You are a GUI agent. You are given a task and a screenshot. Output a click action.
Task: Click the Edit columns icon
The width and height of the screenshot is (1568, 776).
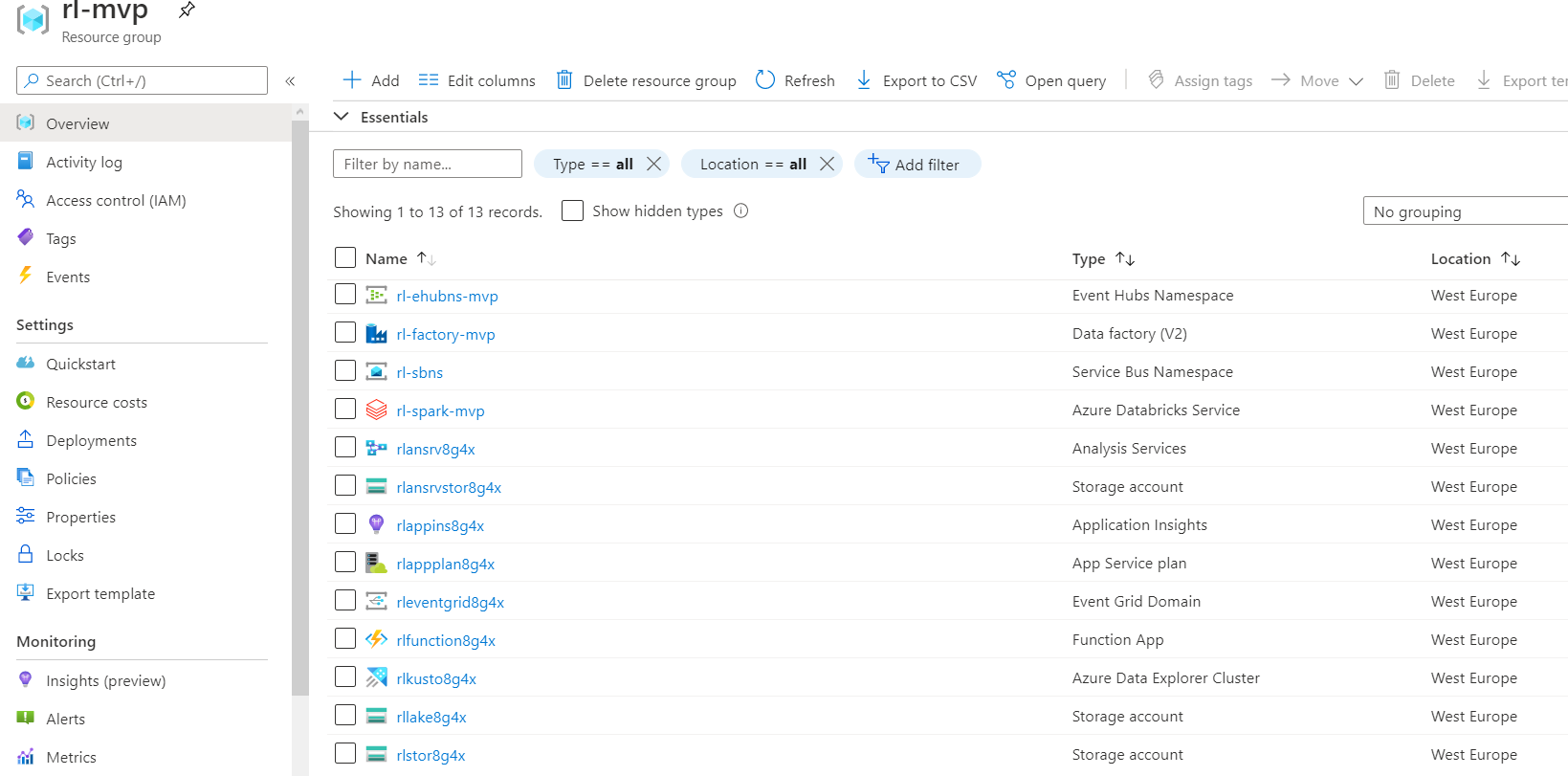pyautogui.click(x=429, y=80)
